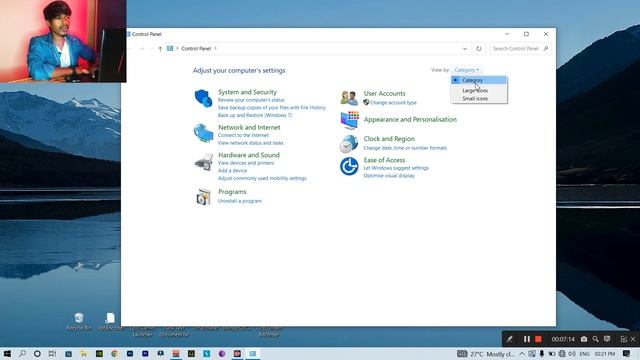Expand breadcrumb chevron after Control Panel
Viewport: 640px width, 360px height.
click(216, 49)
